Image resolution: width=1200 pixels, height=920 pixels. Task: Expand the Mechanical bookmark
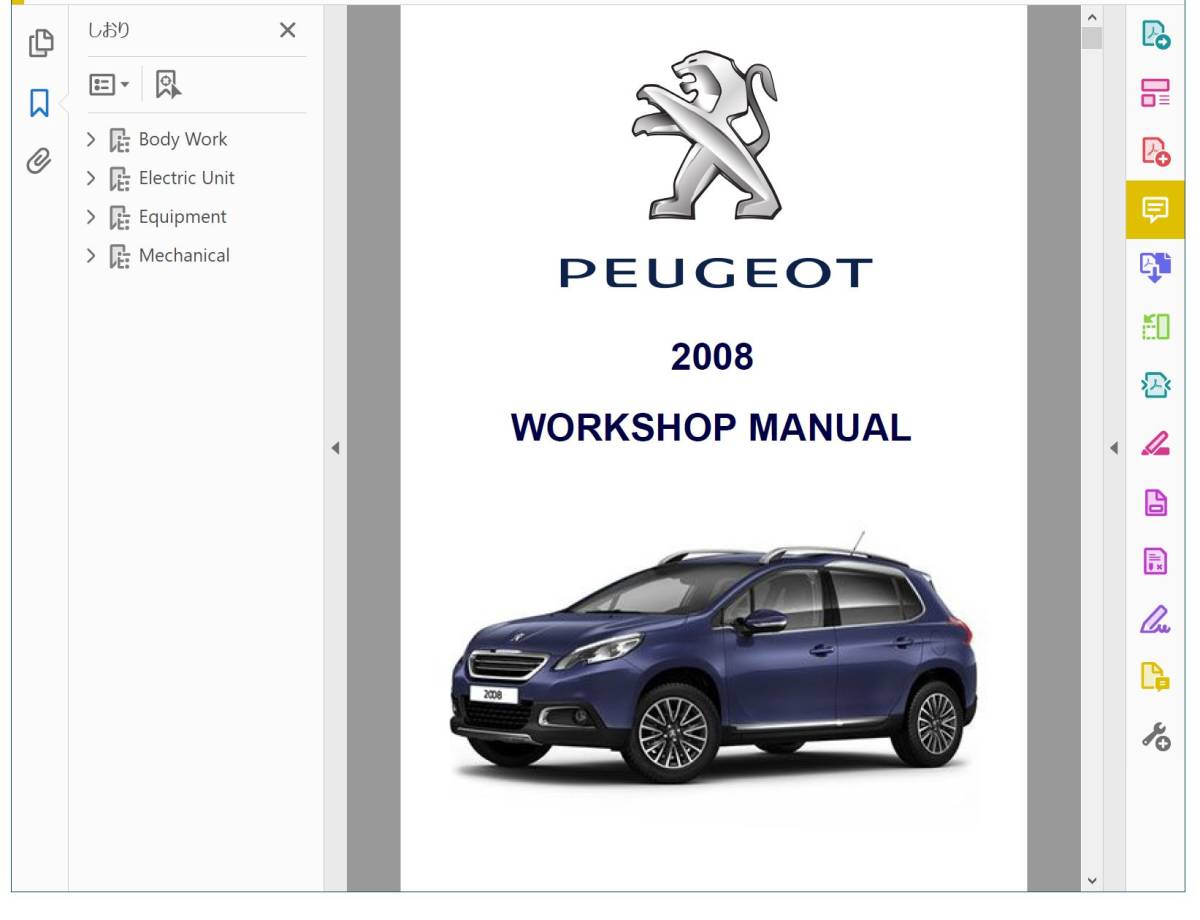click(x=91, y=256)
